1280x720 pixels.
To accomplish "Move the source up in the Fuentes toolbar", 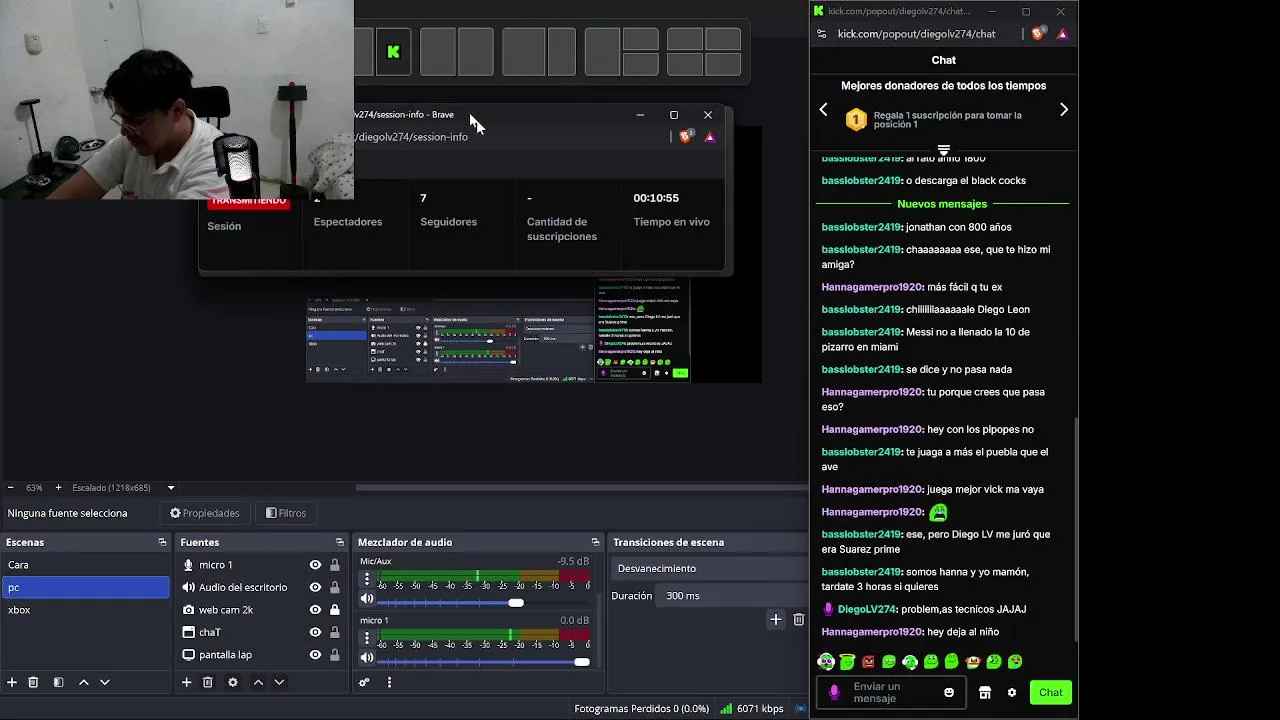I will tap(258, 682).
